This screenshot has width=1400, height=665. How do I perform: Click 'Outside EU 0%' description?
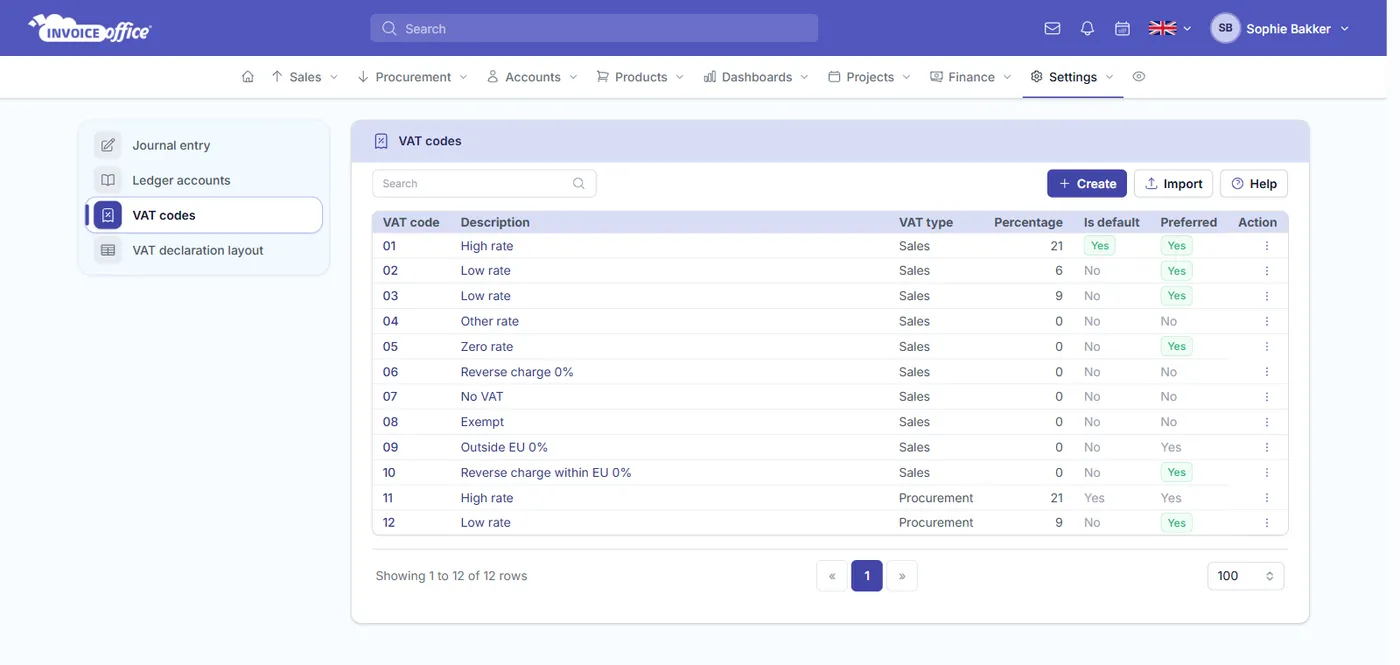pos(504,448)
